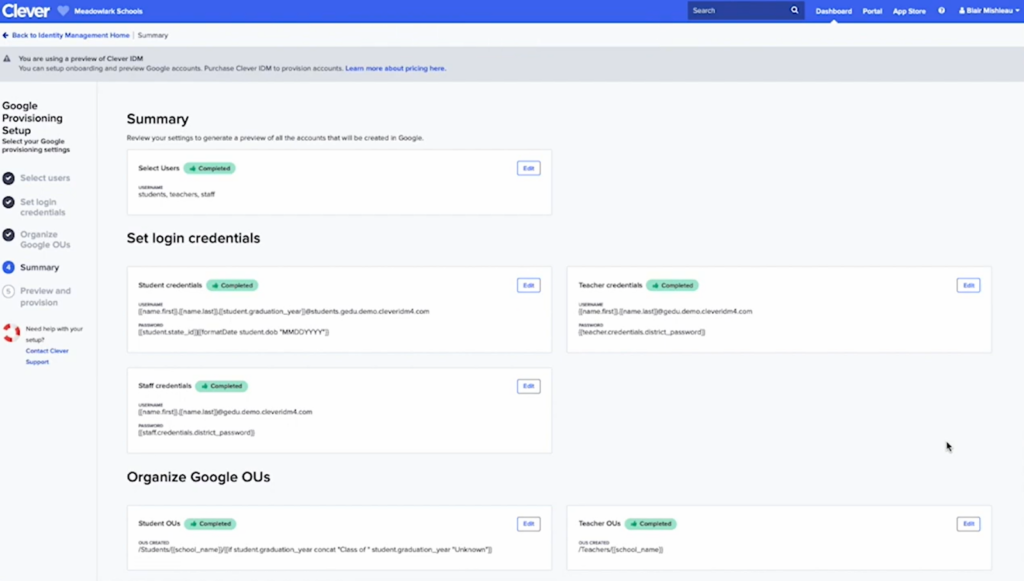
Task: Click the lifebuoy support icon
Action: click(x=11, y=333)
